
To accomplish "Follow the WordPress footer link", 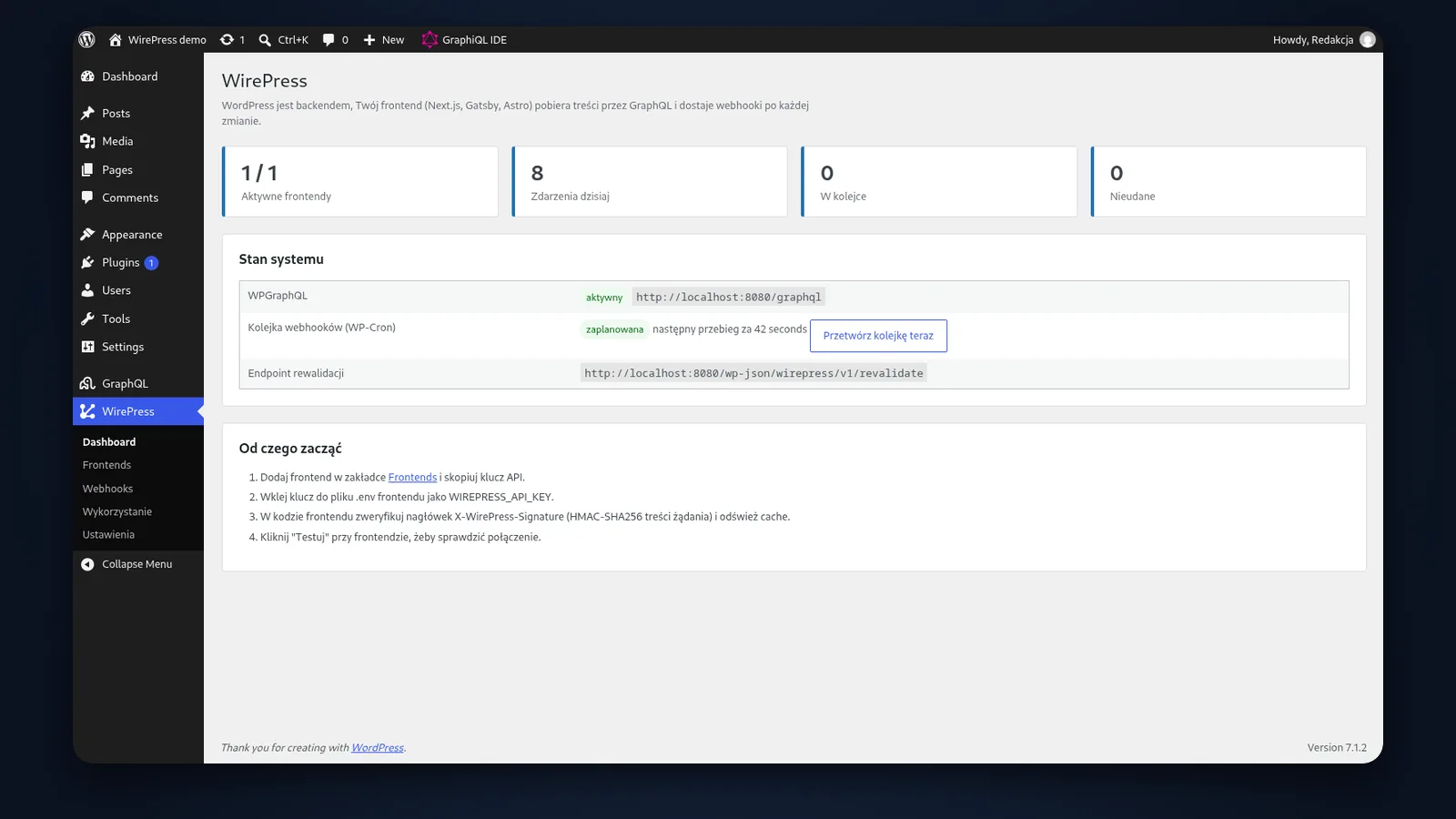I will [x=378, y=748].
